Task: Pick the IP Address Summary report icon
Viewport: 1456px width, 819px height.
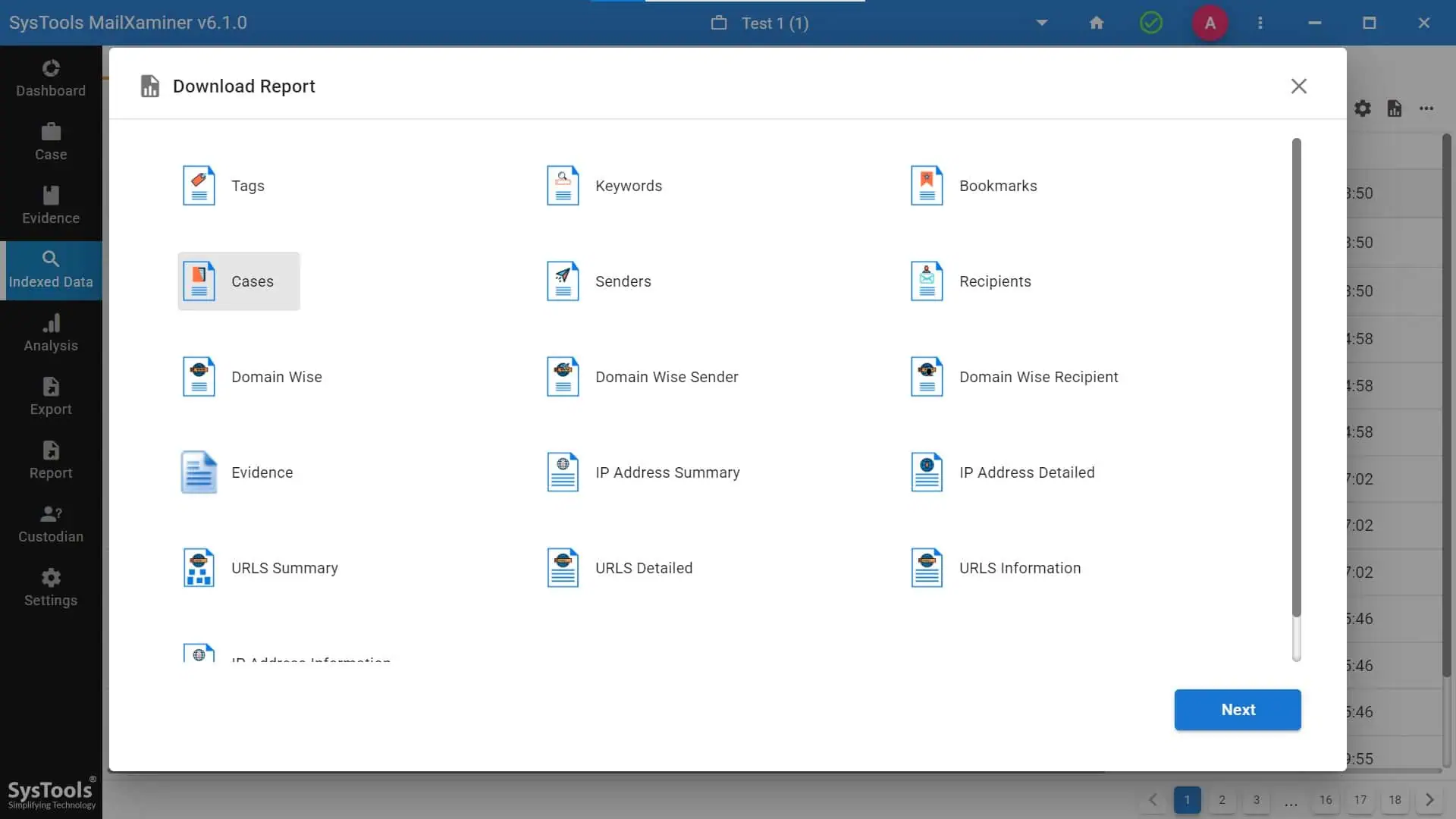Action: (563, 472)
